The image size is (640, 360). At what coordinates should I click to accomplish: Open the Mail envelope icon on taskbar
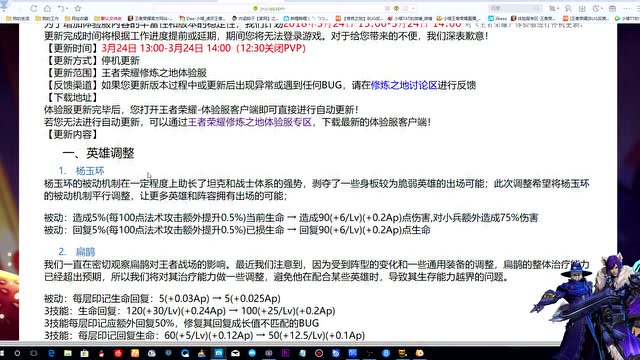(236, 353)
